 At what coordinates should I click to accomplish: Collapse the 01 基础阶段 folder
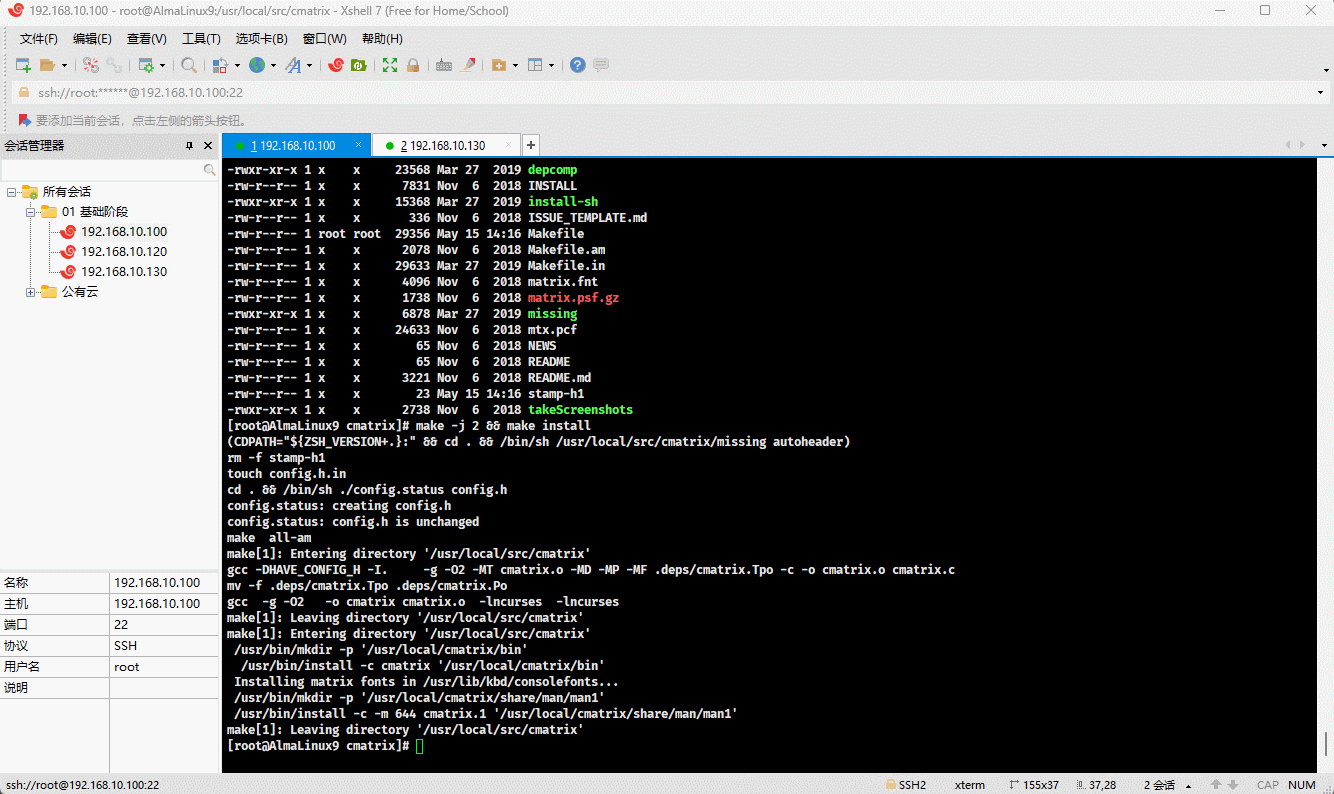pyautogui.click(x=31, y=212)
